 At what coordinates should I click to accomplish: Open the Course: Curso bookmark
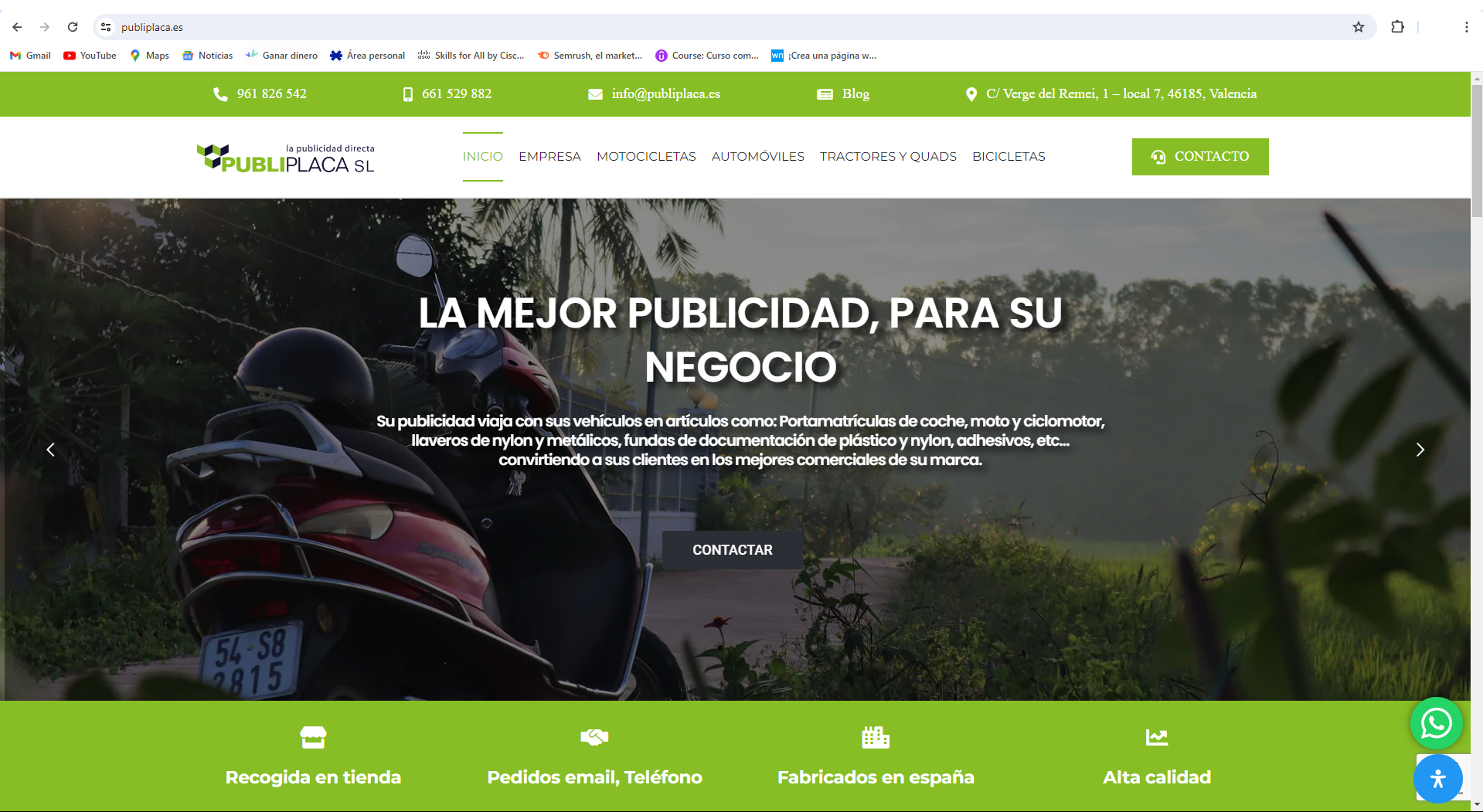point(707,56)
